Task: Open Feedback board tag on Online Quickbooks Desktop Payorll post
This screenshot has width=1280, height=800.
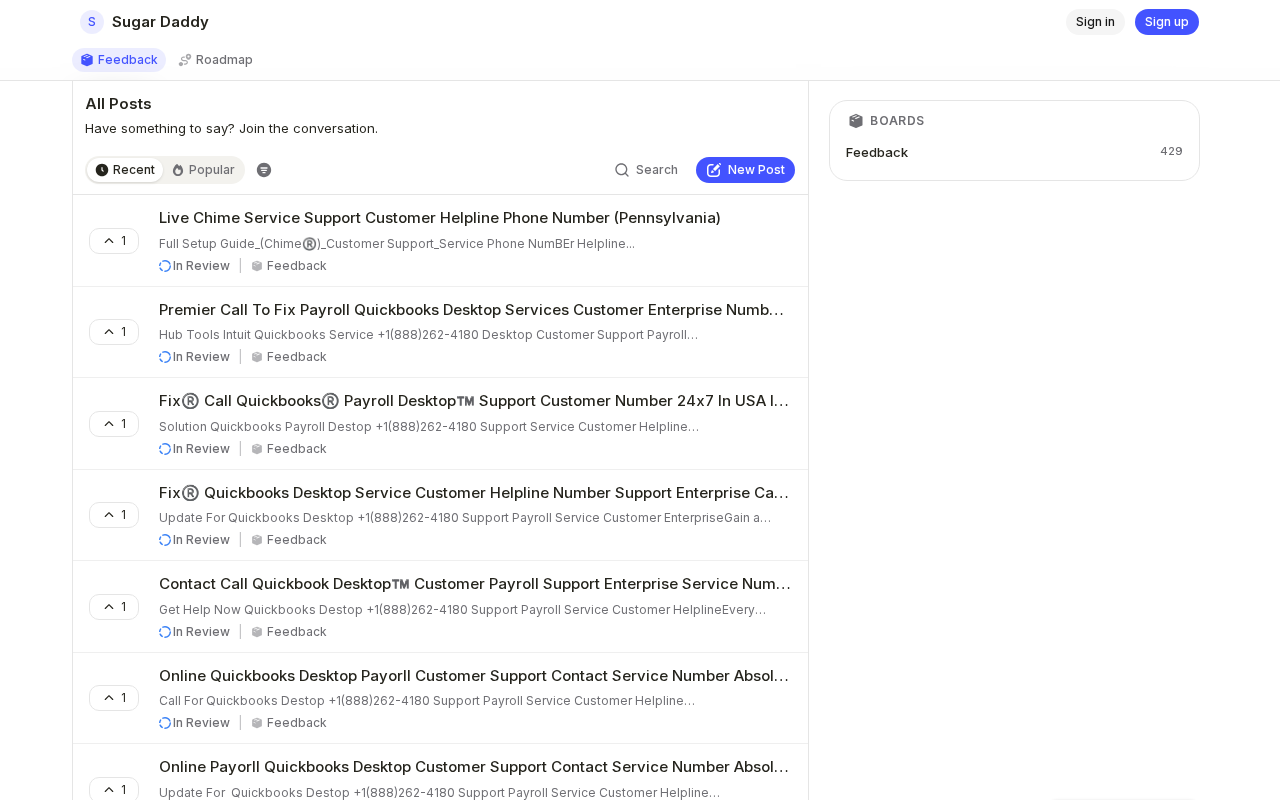Action: point(289,723)
